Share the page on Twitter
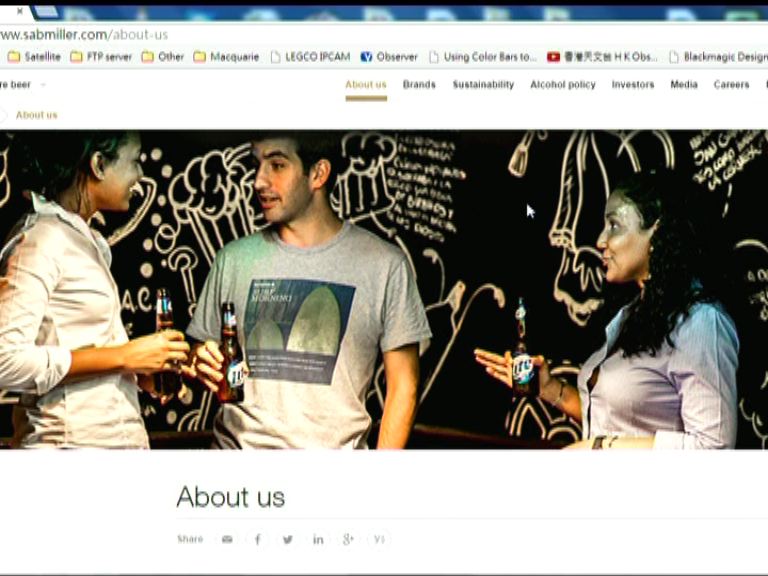 (288, 540)
